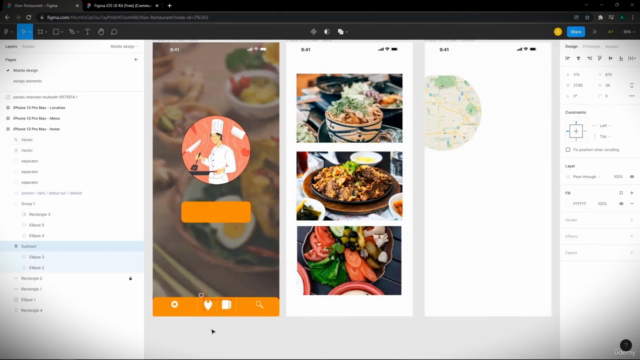640x360 pixels.
Task: Toggle Fix position when scrolling checkbox
Action: pyautogui.click(x=568, y=150)
